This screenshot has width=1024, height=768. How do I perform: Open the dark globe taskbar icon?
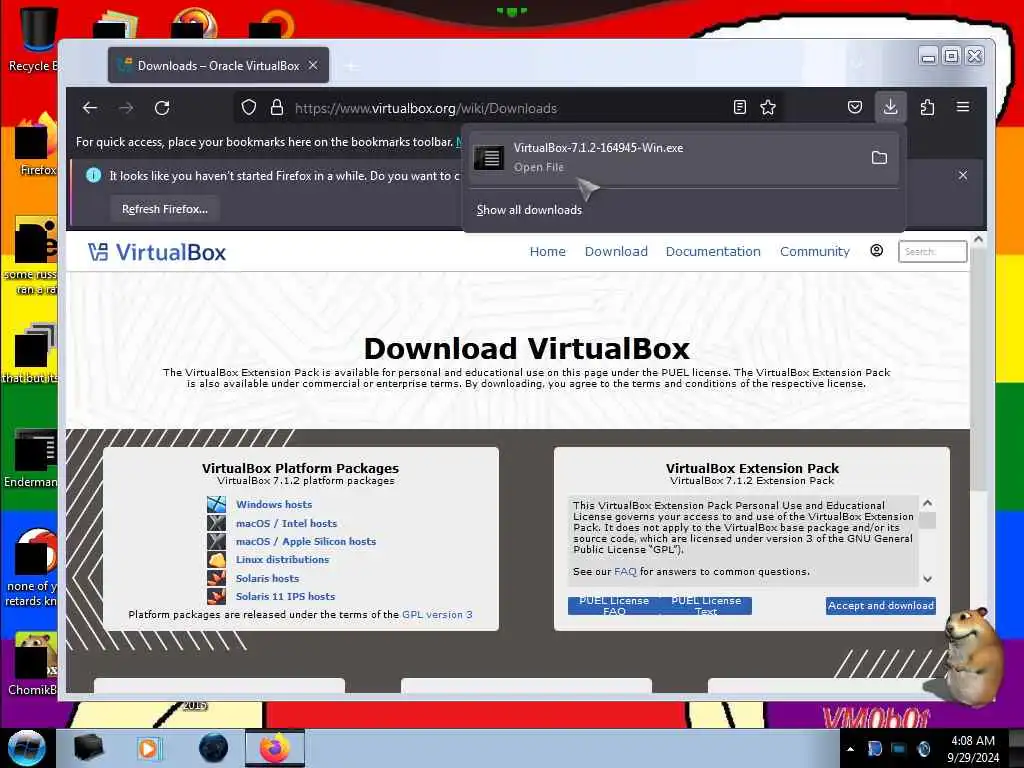[214, 748]
